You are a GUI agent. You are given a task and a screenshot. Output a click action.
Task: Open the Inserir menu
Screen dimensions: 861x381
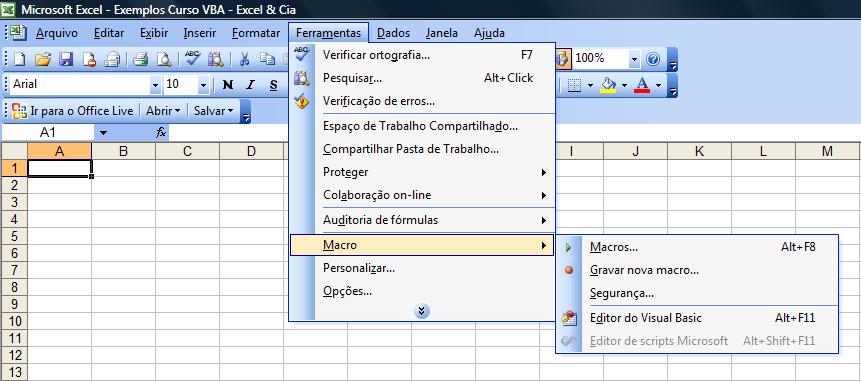pos(199,33)
